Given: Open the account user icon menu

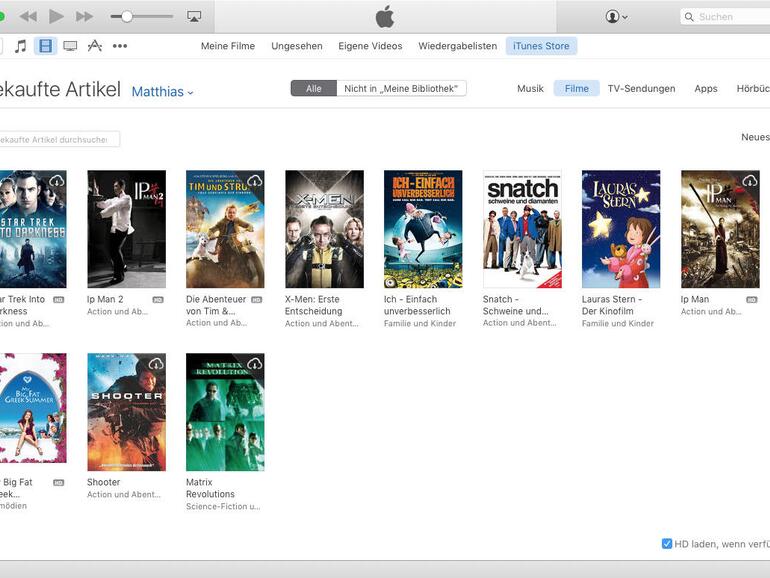Looking at the screenshot, I should click(616, 17).
